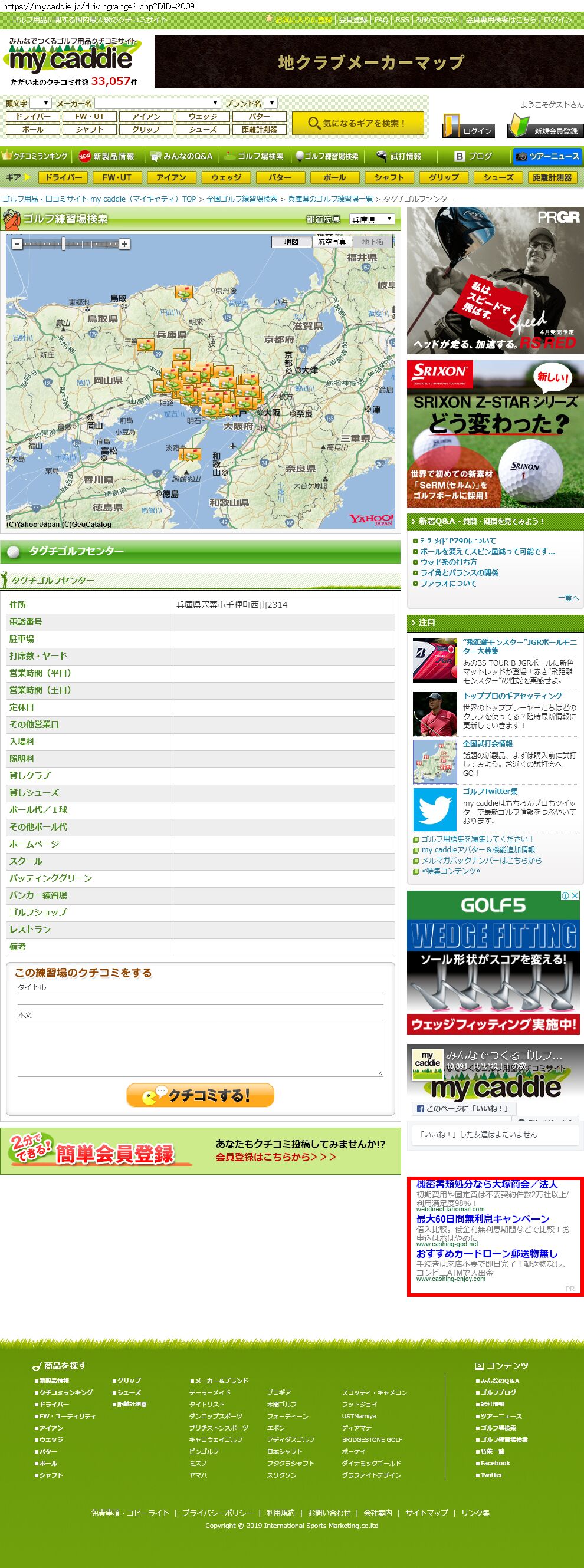The height and width of the screenshot is (1568, 584).
Task: Click お問い合わせ footer link
Action: [x=329, y=1513]
